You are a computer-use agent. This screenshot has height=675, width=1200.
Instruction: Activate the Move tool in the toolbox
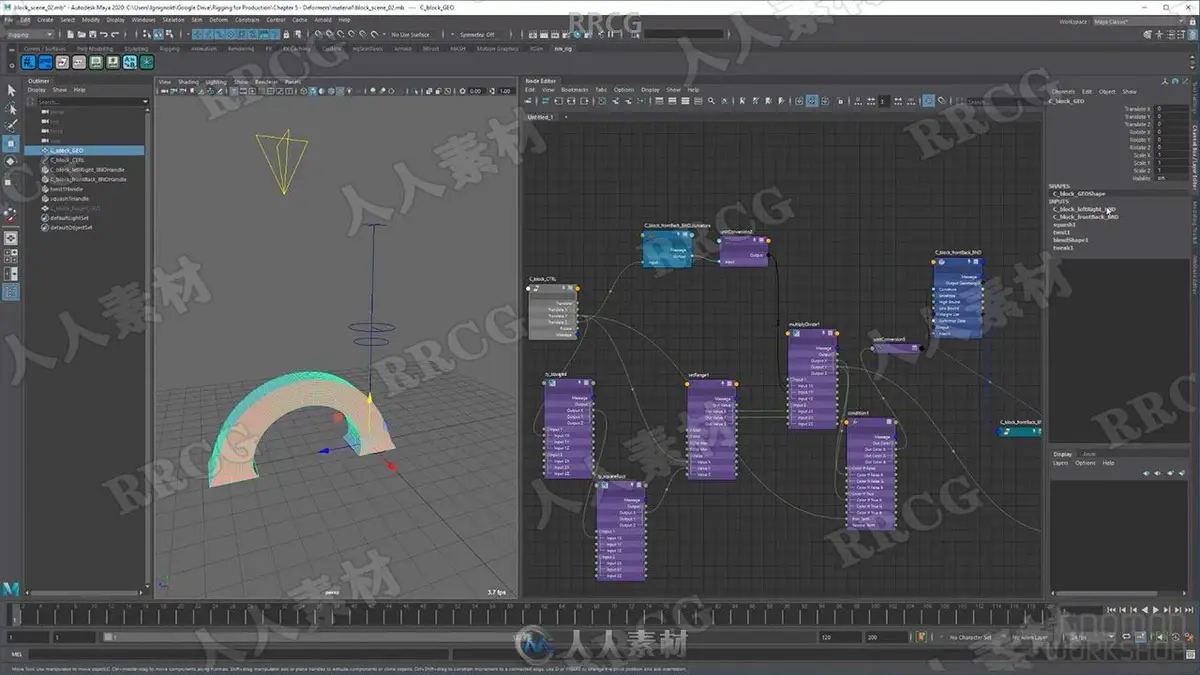point(11,143)
